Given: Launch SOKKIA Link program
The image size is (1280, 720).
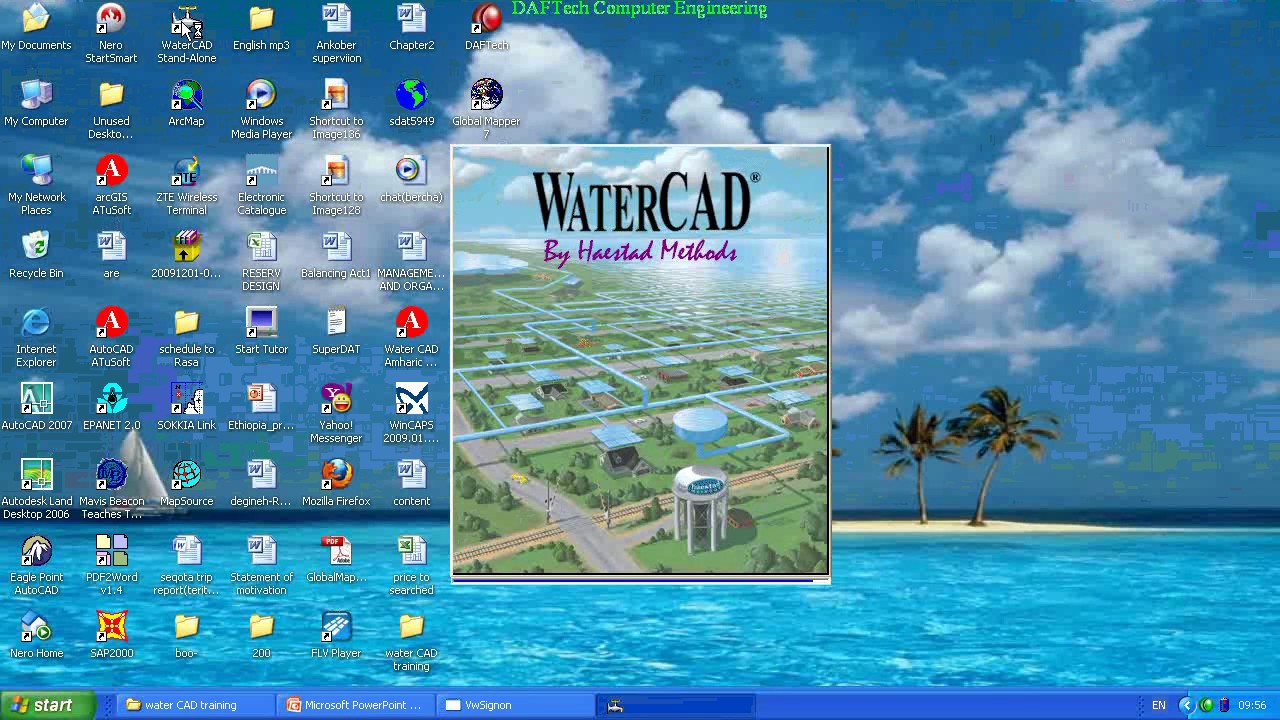Looking at the screenshot, I should point(186,399).
